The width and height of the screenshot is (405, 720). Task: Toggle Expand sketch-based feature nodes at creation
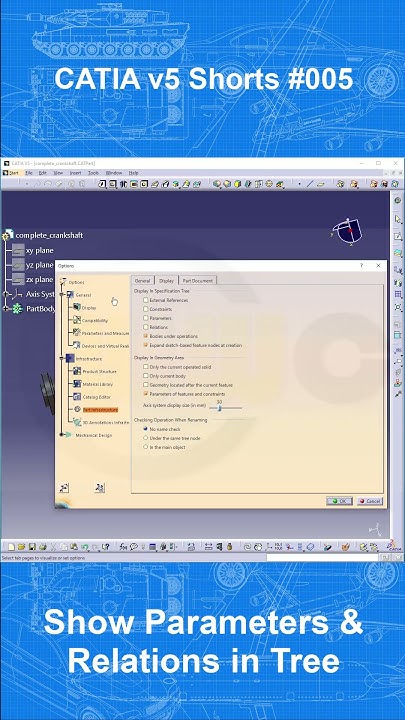tap(146, 345)
